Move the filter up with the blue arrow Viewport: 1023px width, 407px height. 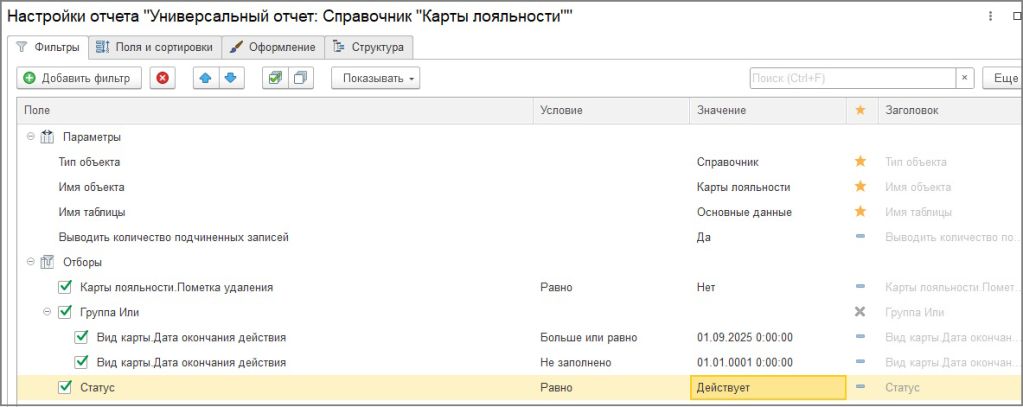(206, 78)
